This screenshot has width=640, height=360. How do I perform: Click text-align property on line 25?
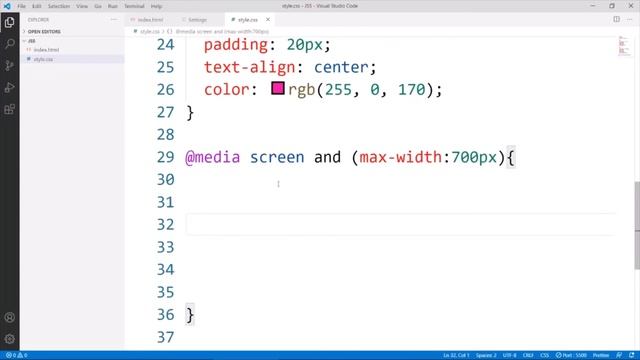(249, 67)
